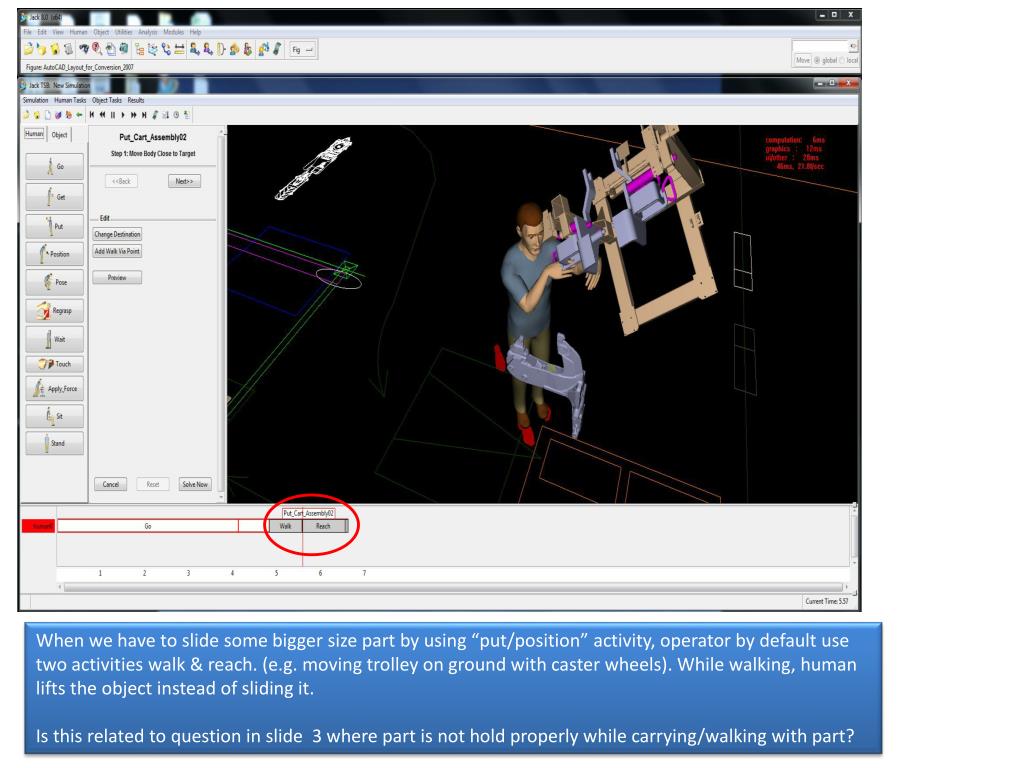The height and width of the screenshot is (768, 1024).
Task: Open the Human Tasks menu
Action: [x=70, y=100]
